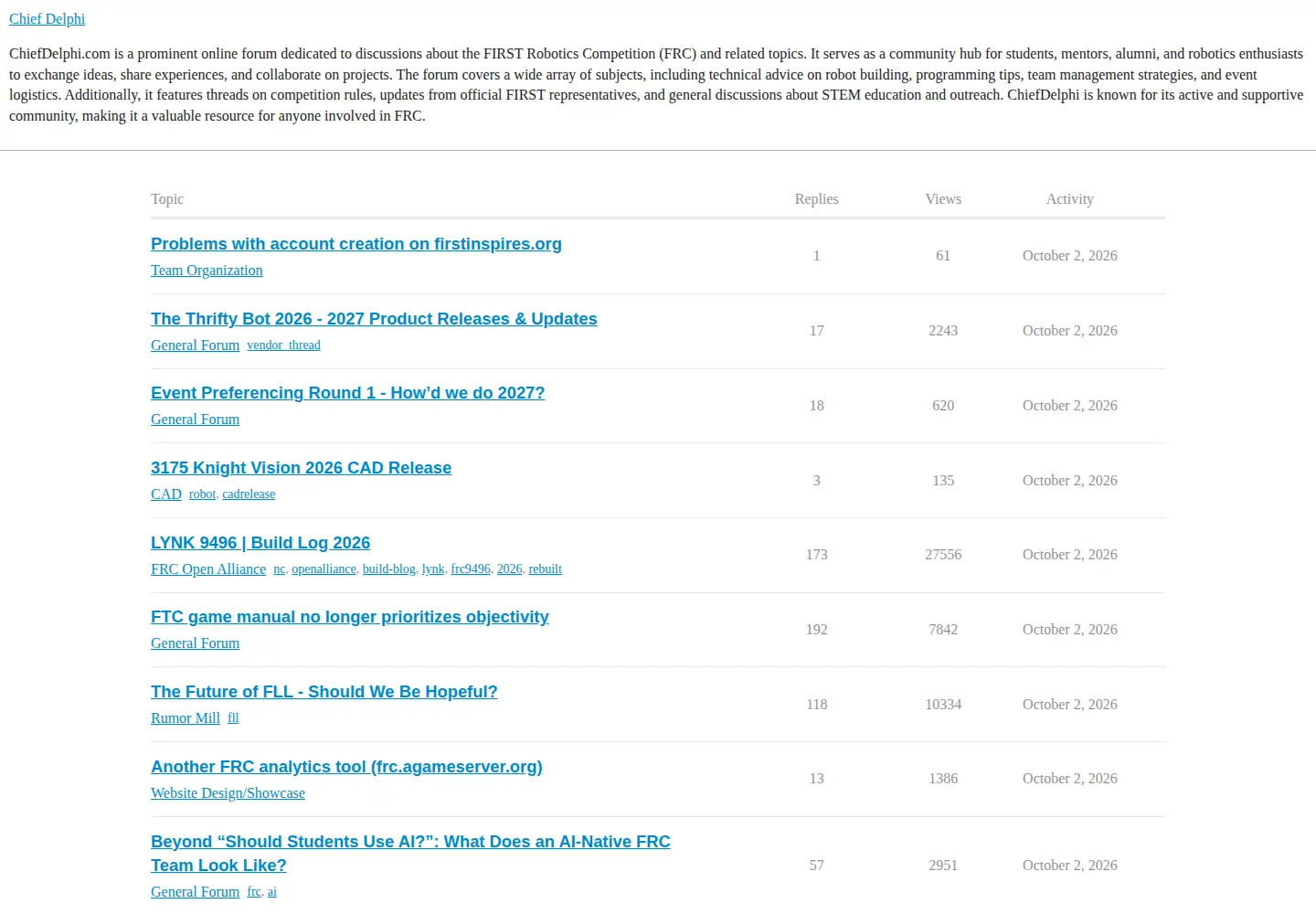Screen dimensions: 1316x914
Task: Open 'Event Preferencing Round 1' topic
Action: [347, 393]
